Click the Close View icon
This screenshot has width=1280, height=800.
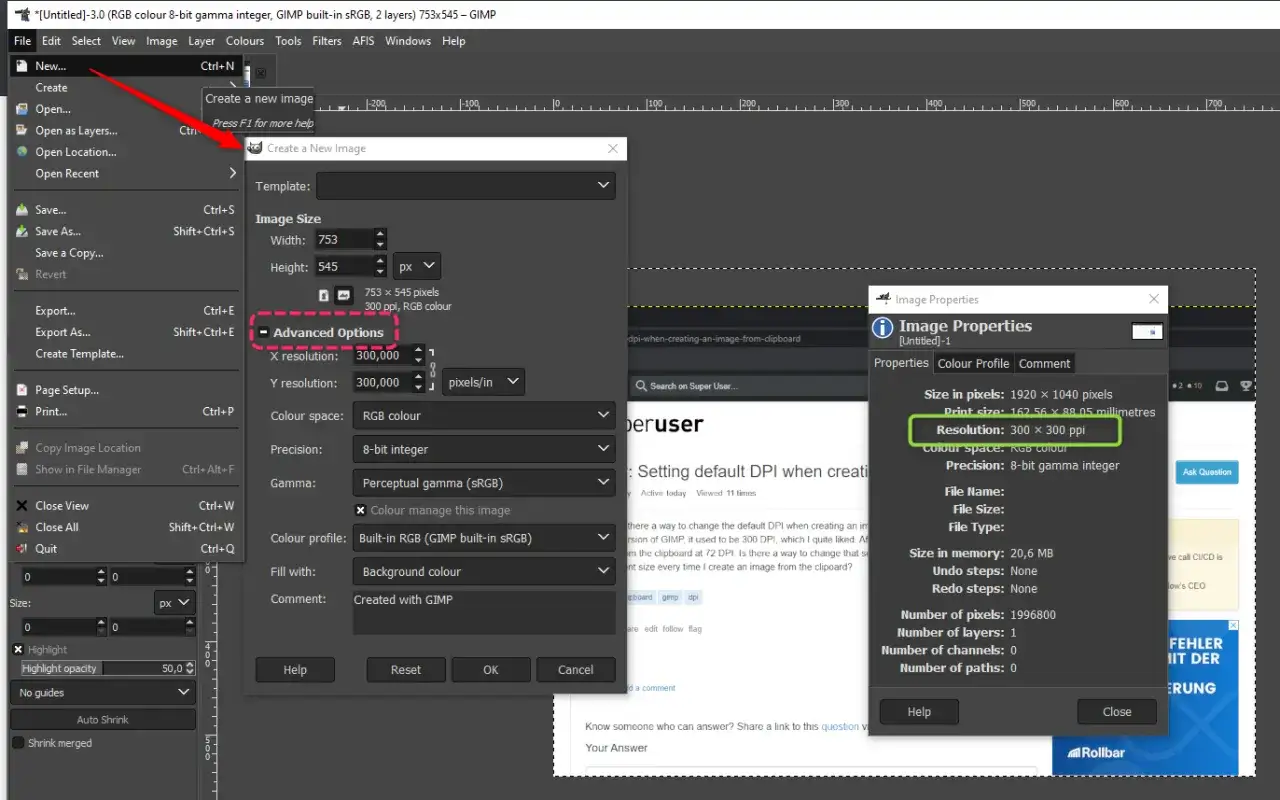[22, 505]
